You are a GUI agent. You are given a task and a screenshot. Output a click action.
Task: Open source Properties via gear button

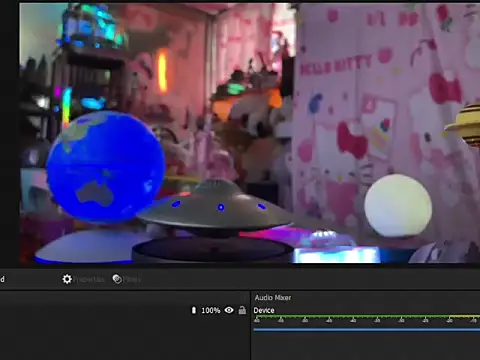point(83,279)
